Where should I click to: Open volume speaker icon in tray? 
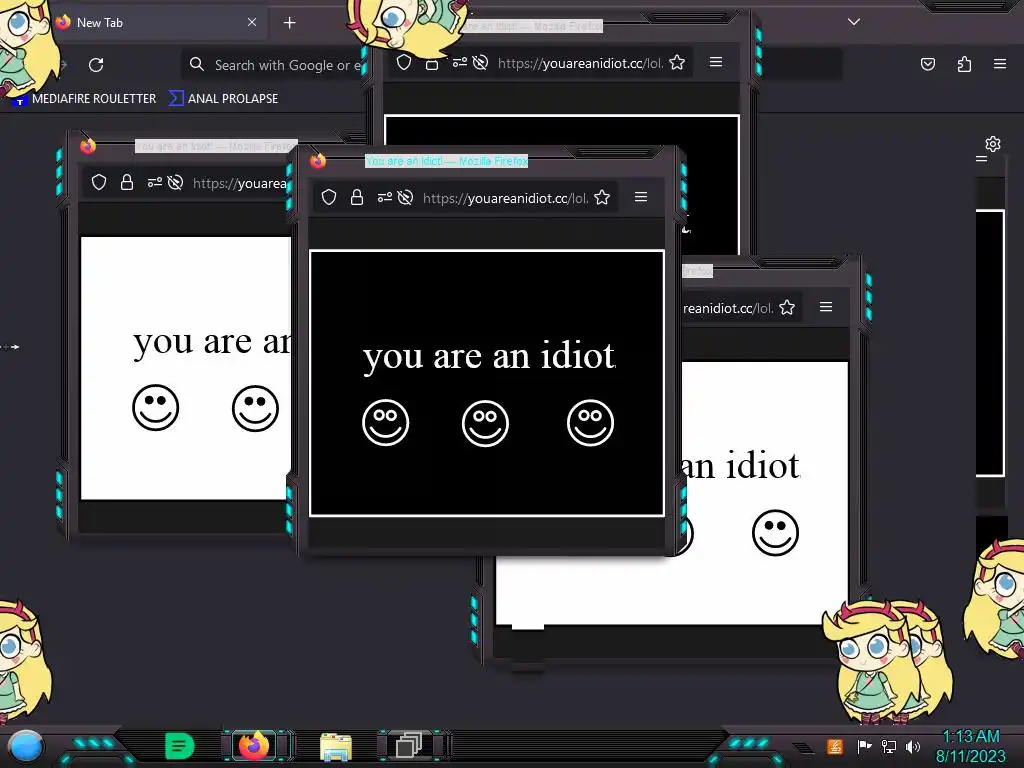[913, 746]
